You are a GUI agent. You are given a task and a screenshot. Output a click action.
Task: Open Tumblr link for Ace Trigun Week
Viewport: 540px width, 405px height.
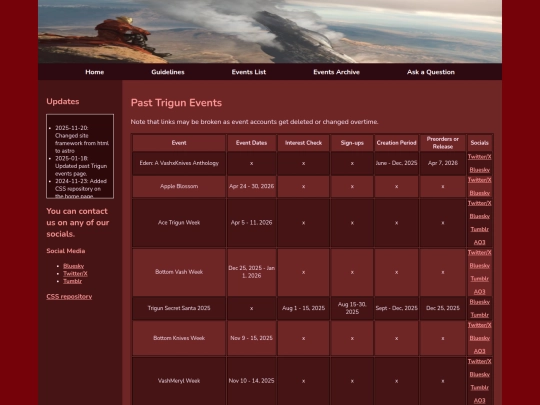point(479,229)
